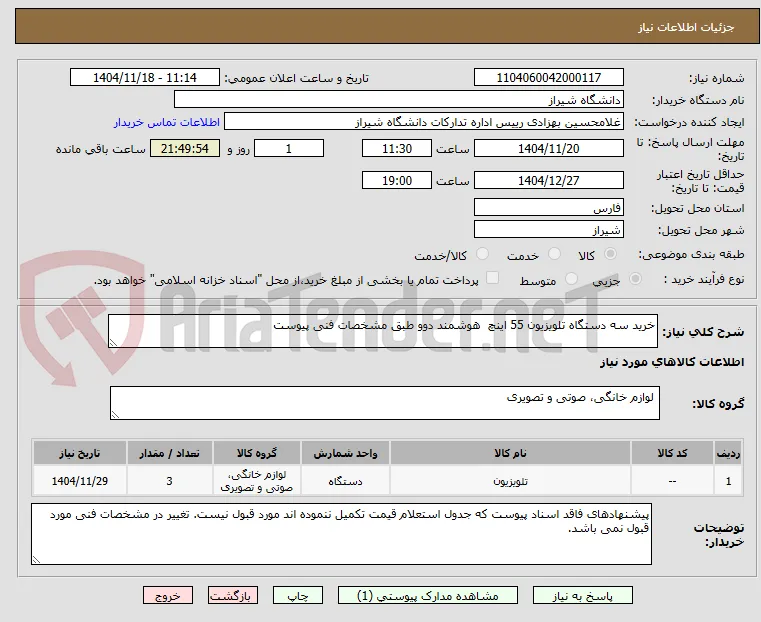Viewport: 761px width, 622px height.
Task: Click the گروه کالا table column header
Action: [x=257, y=453]
